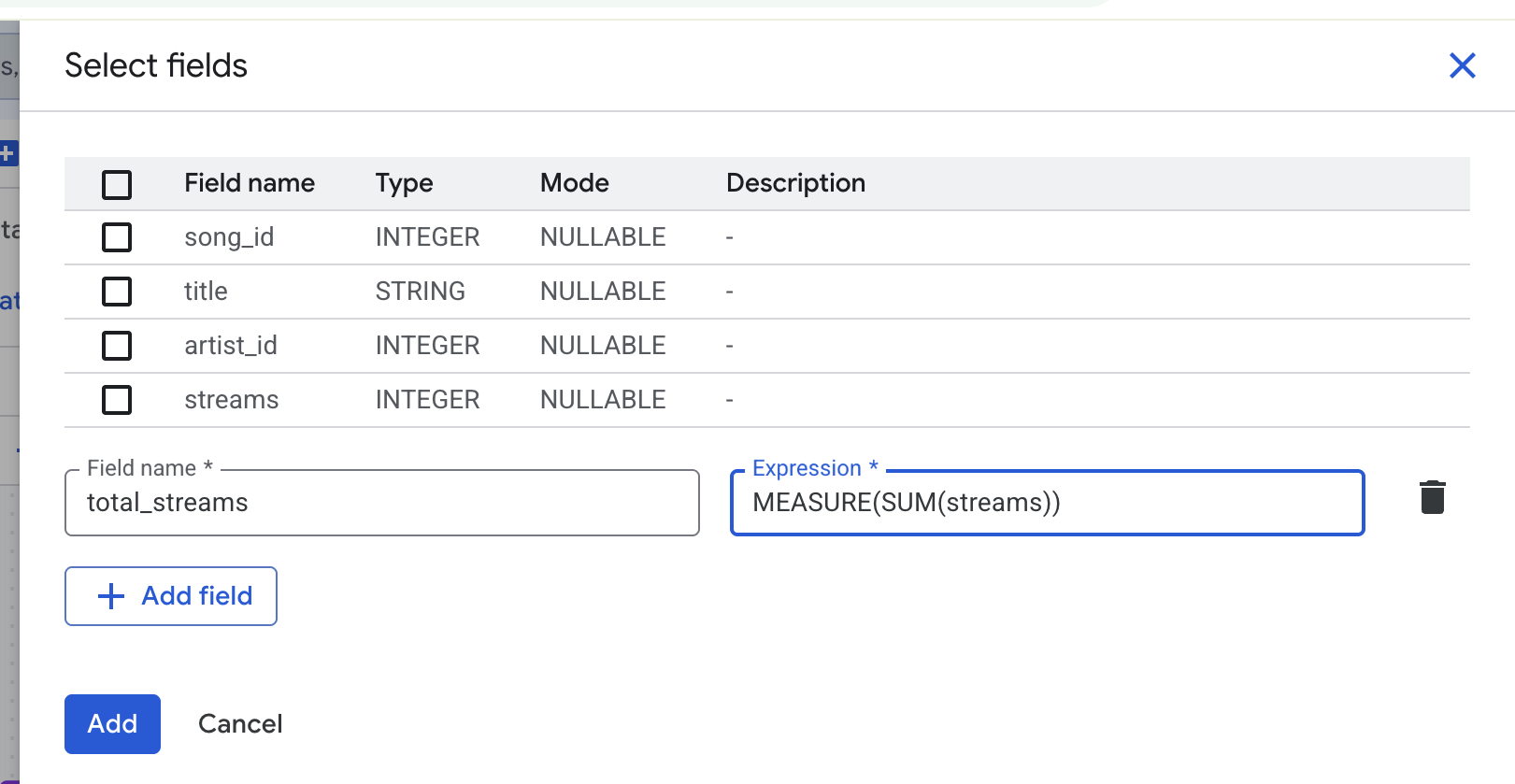The height and width of the screenshot is (784, 1515).
Task: Click the Field name column header
Action: tap(250, 183)
